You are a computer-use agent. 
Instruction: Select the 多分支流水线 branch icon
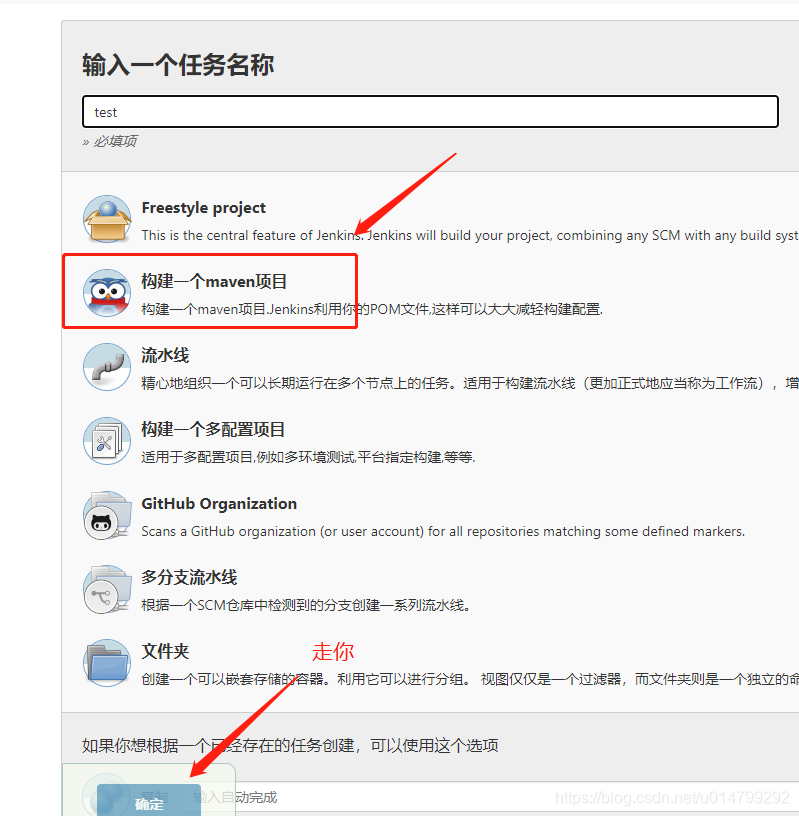(x=107, y=589)
